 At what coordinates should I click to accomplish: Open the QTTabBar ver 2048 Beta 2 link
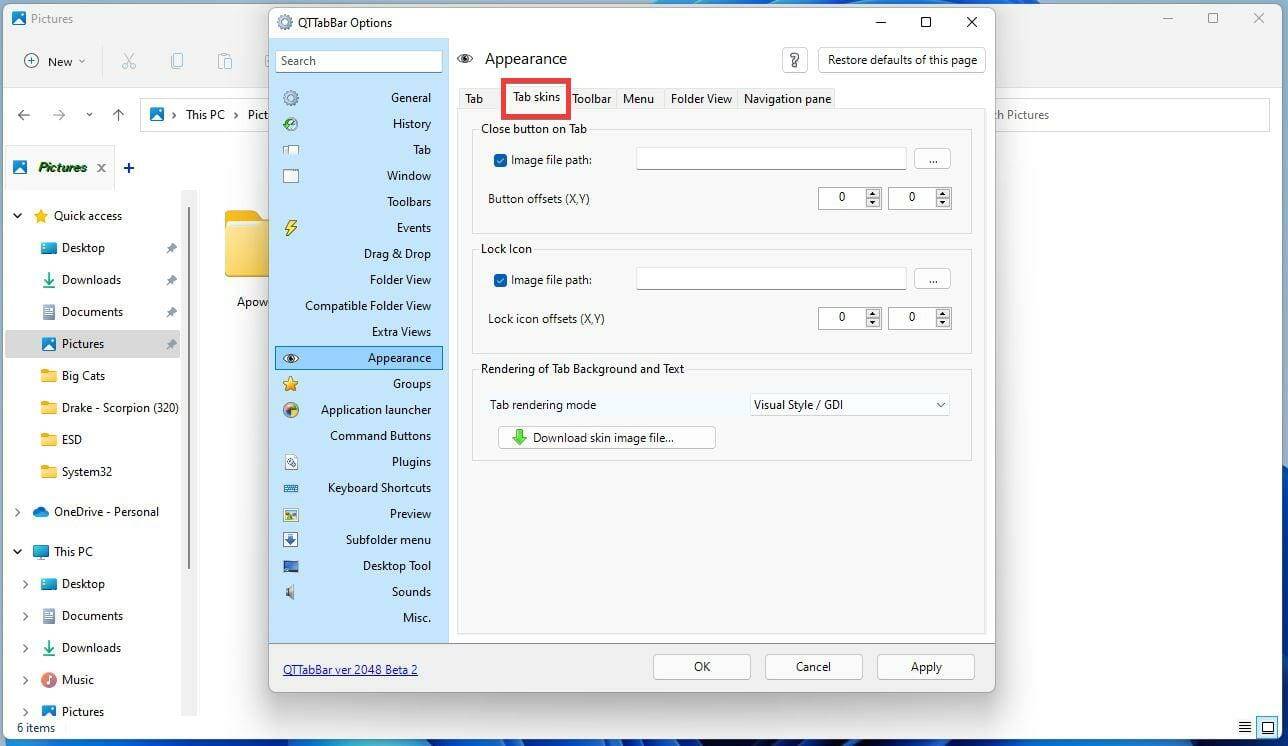click(350, 669)
